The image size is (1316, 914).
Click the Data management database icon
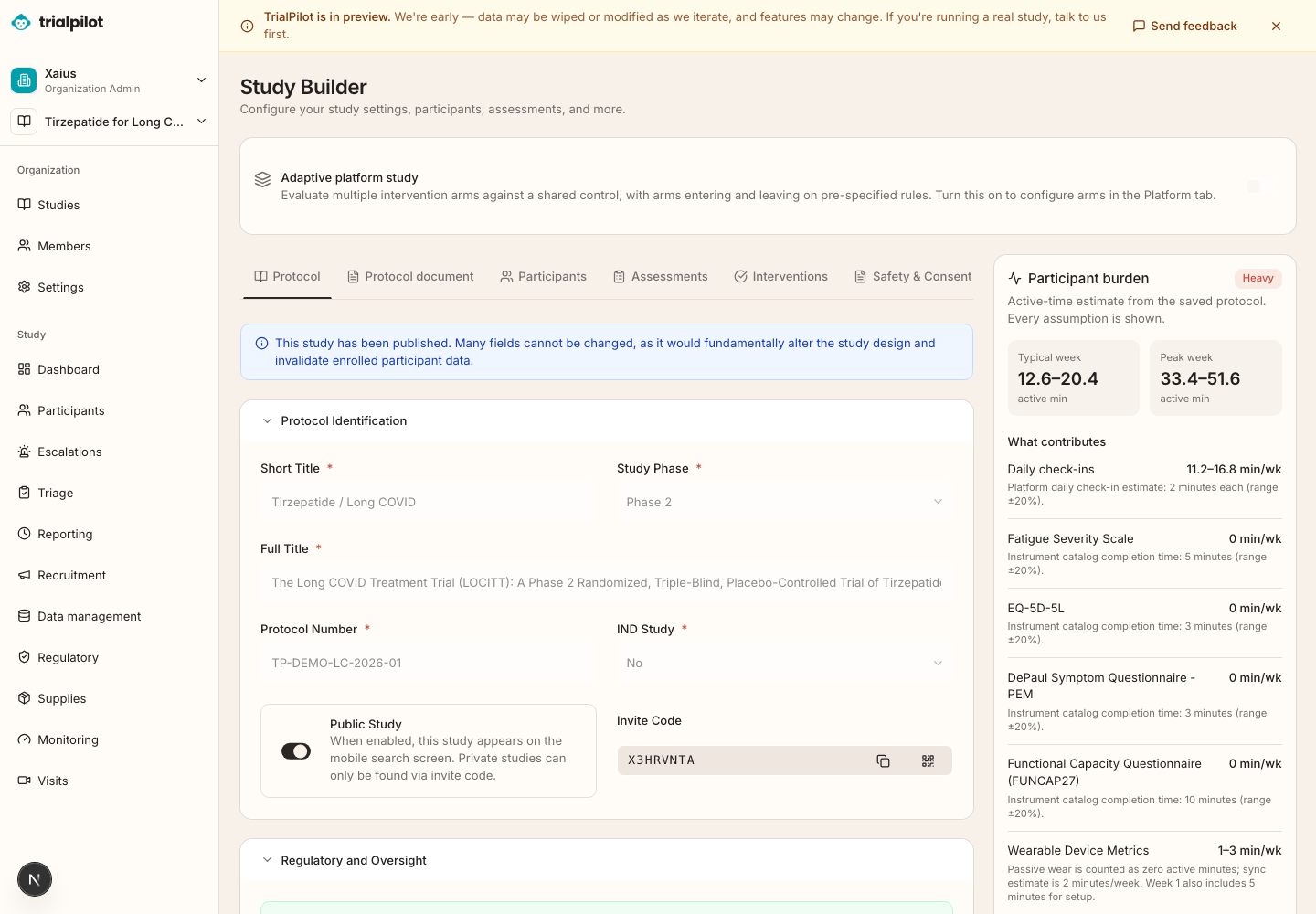pyautogui.click(x=25, y=616)
